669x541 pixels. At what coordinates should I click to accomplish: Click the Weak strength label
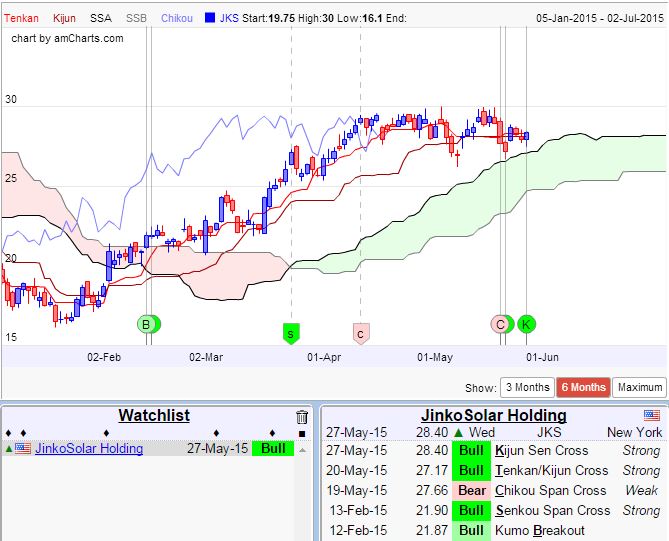point(642,491)
